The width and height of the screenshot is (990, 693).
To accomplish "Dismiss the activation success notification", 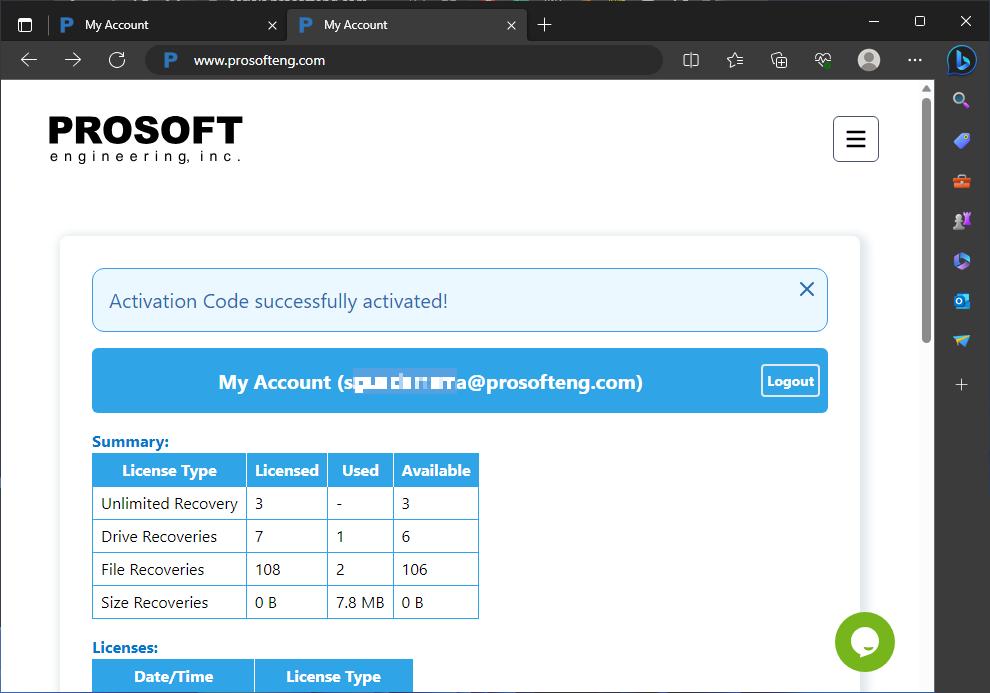I will coord(807,289).
